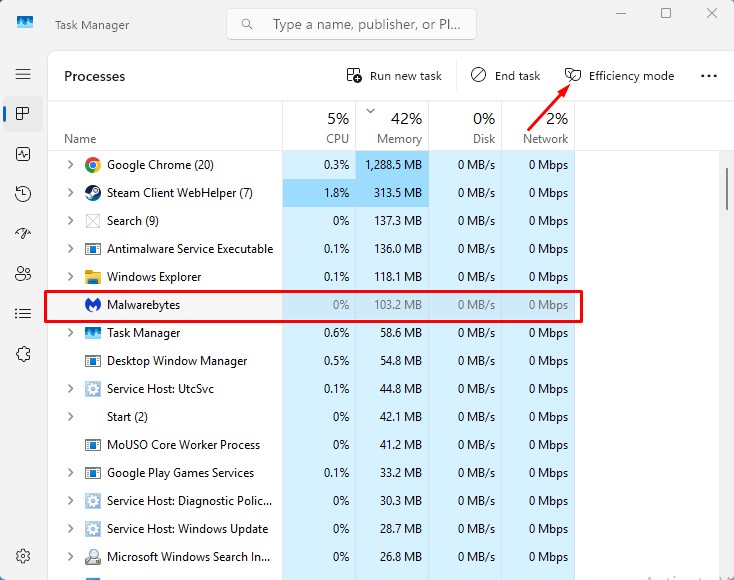This screenshot has width=734, height=580.
Task: Open the Details page list icon
Action: pyautogui.click(x=23, y=314)
